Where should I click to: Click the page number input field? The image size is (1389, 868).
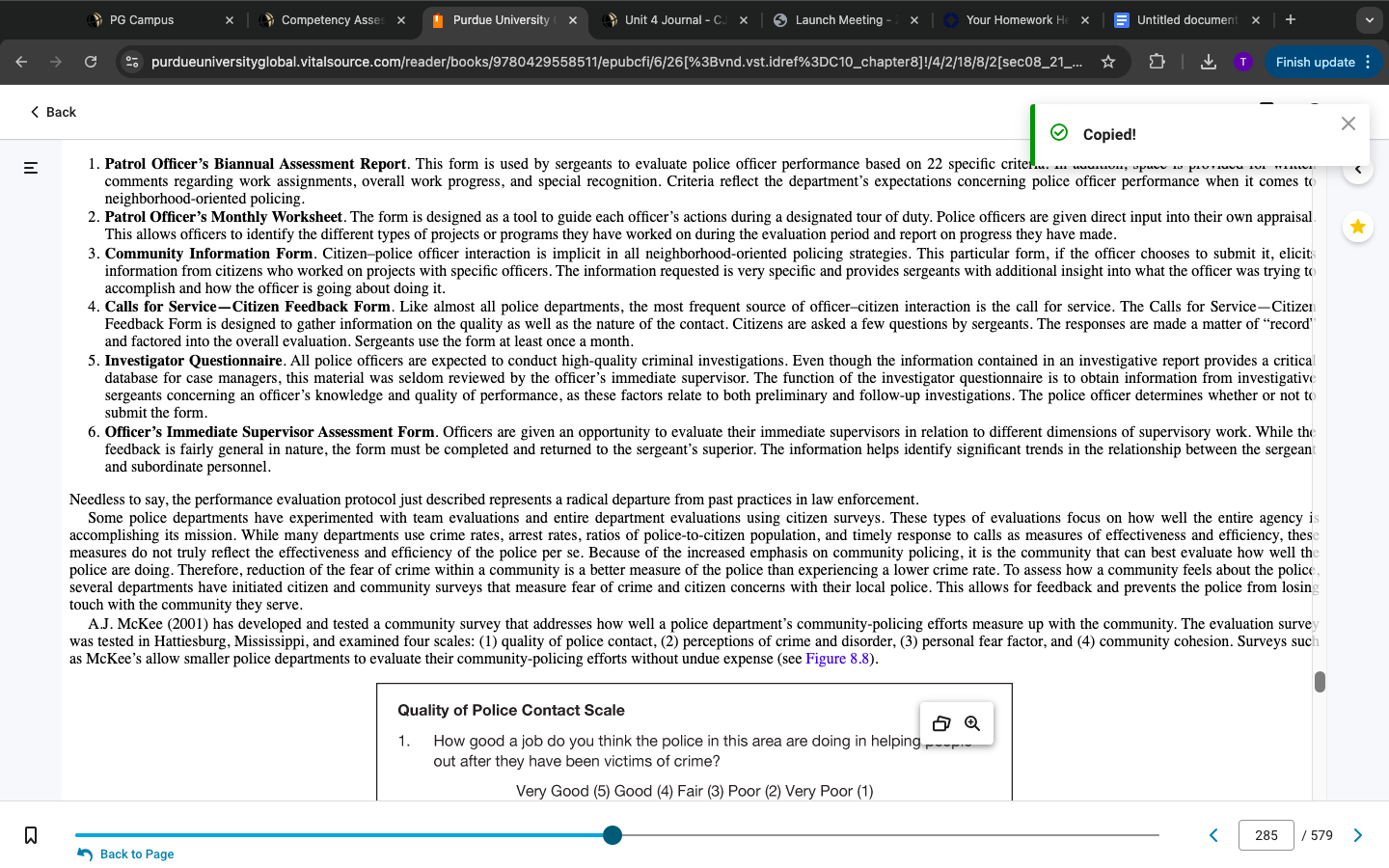1266,835
